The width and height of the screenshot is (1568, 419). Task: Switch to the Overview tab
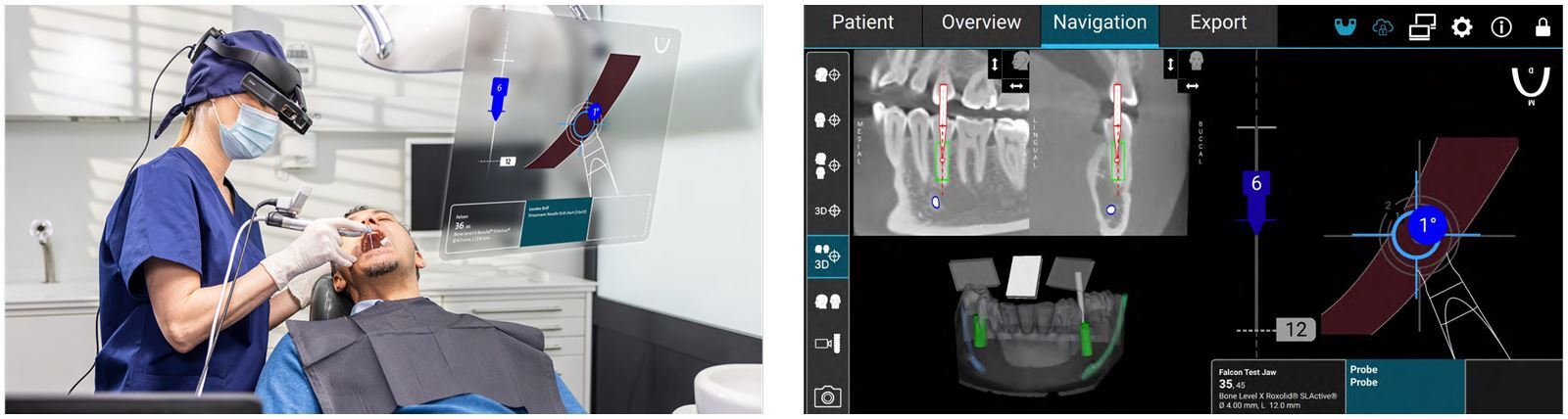pos(981,24)
